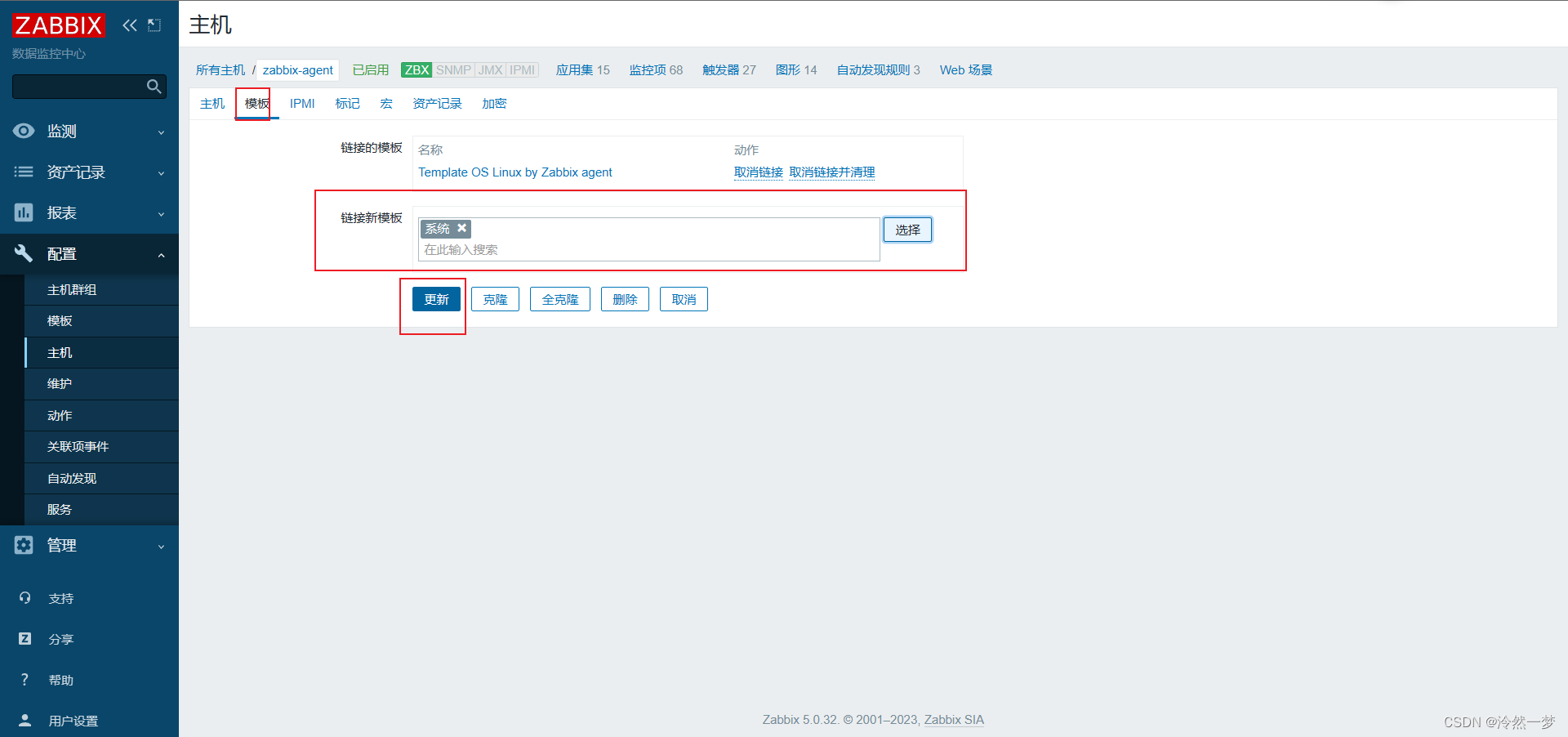The height and width of the screenshot is (737, 1568).
Task: Open 主机 in 配置 menu
Action: pyautogui.click(x=102, y=353)
